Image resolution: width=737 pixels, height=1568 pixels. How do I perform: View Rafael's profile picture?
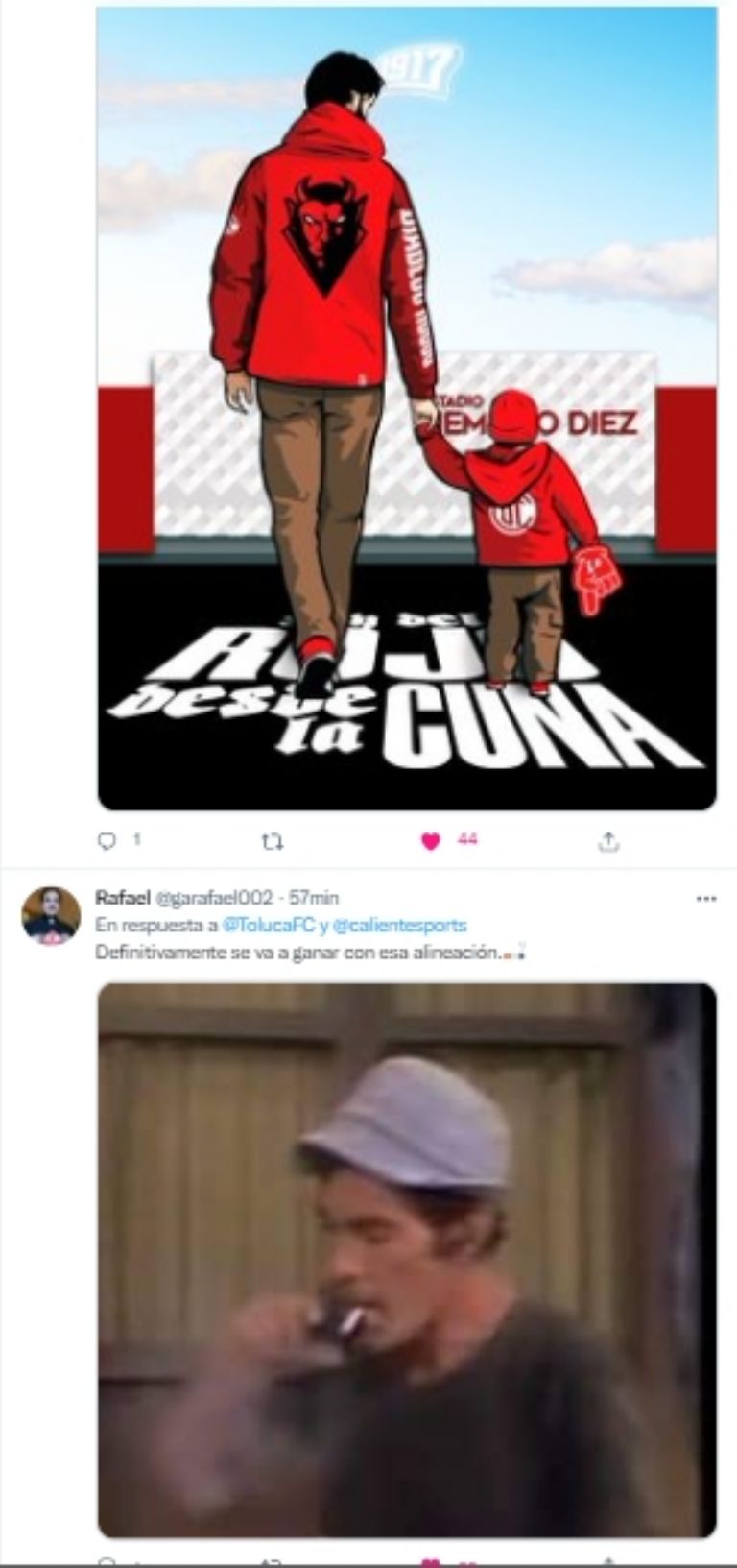pos(51,916)
